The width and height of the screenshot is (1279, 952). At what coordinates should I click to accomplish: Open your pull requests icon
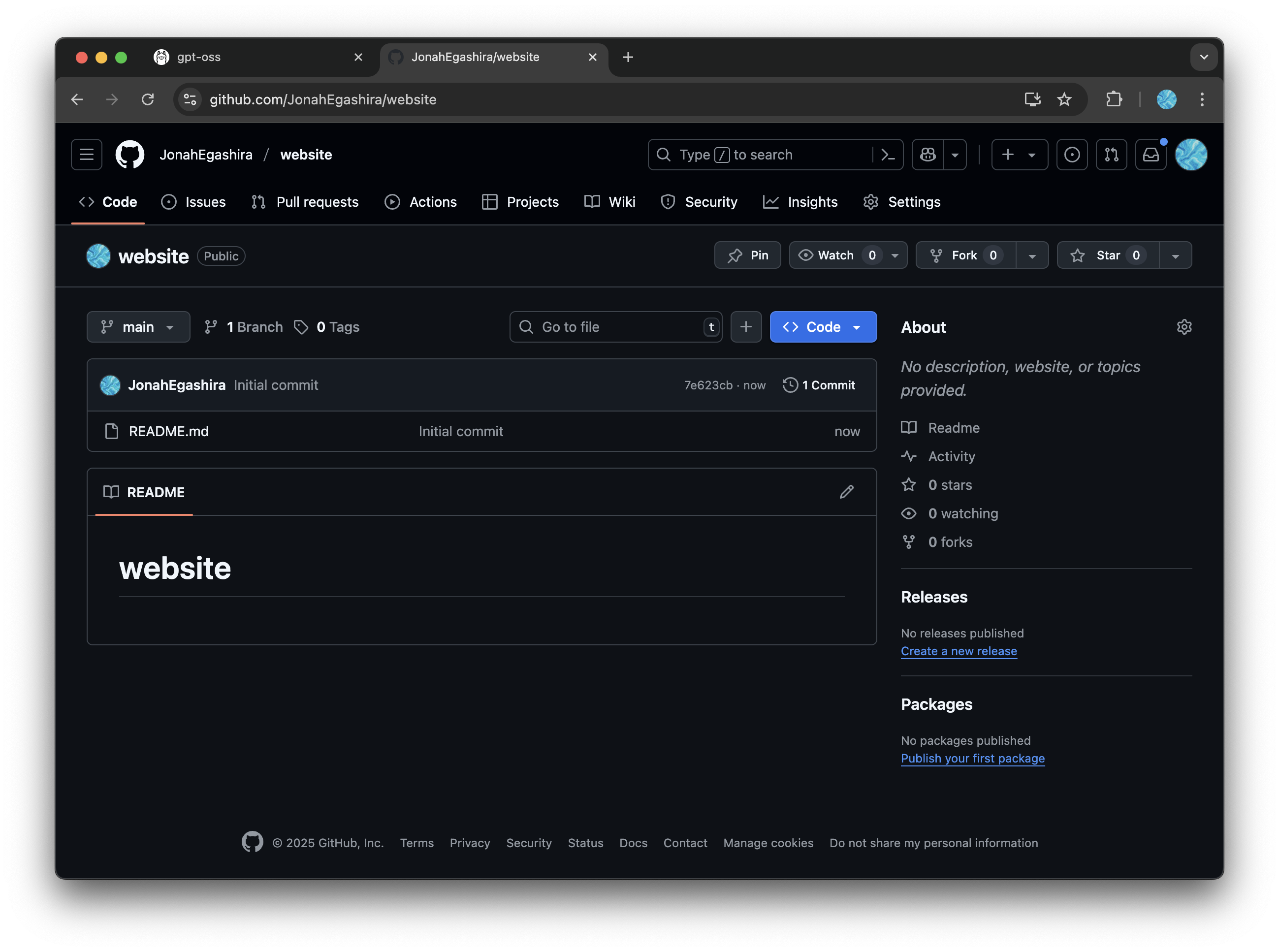coord(1111,155)
